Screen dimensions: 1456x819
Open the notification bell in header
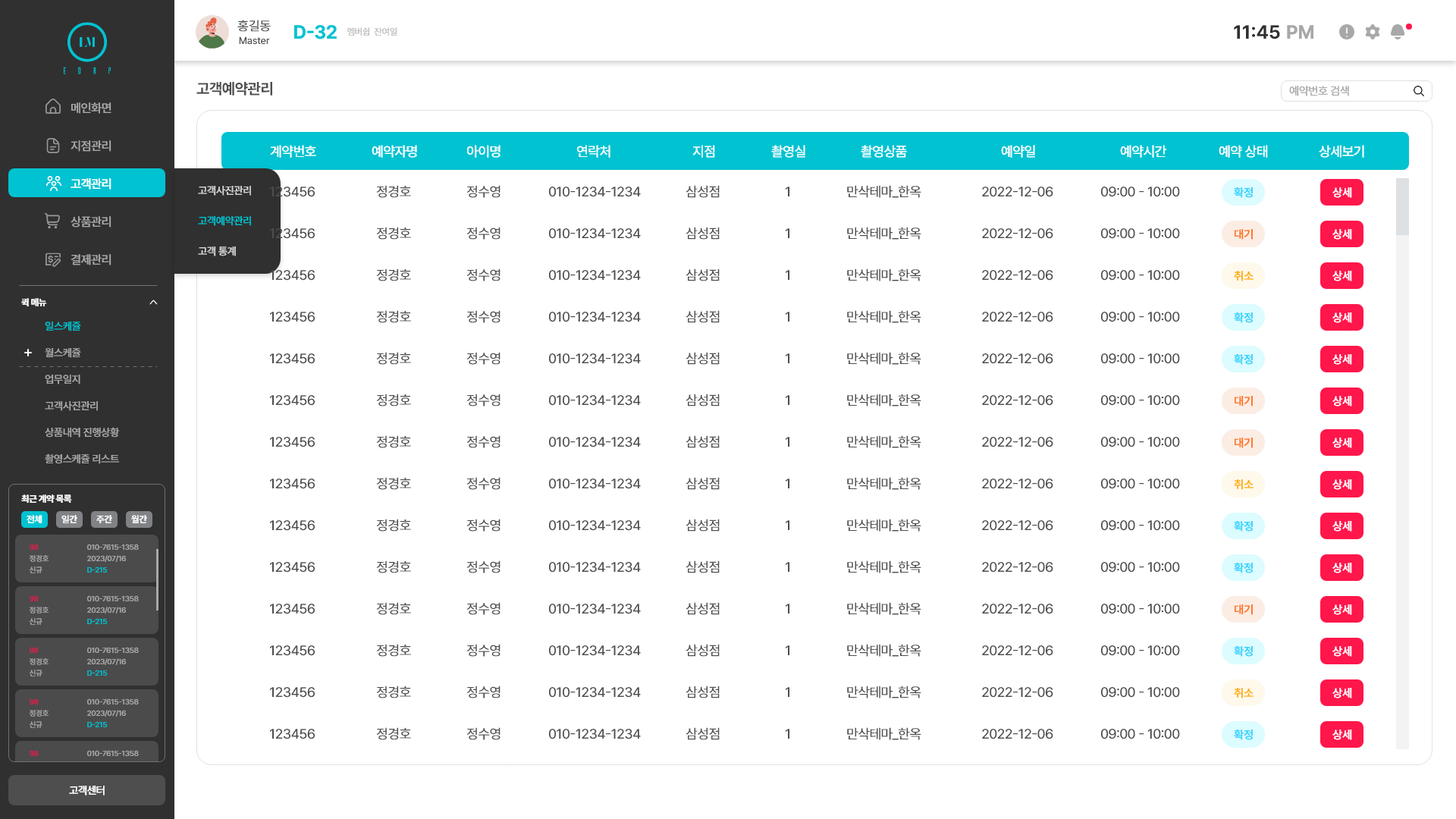1398,32
